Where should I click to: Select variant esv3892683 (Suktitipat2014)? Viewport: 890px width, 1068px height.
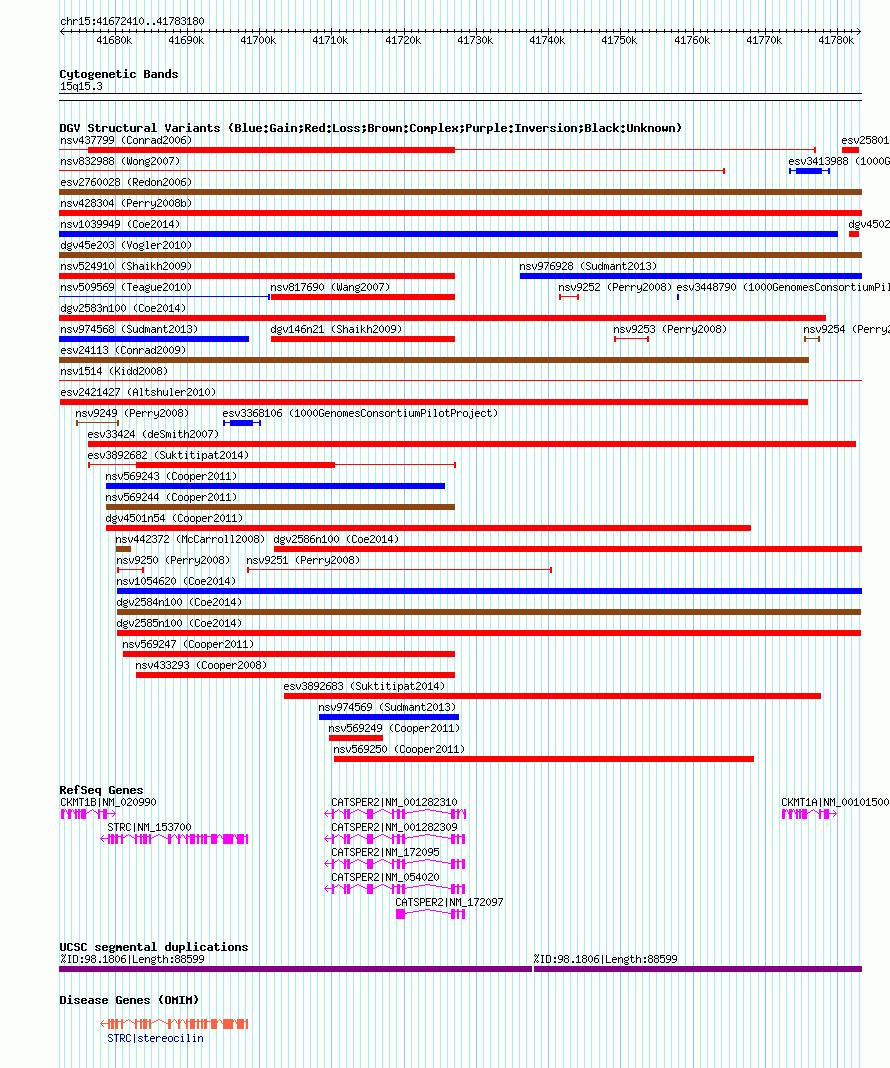(364, 687)
